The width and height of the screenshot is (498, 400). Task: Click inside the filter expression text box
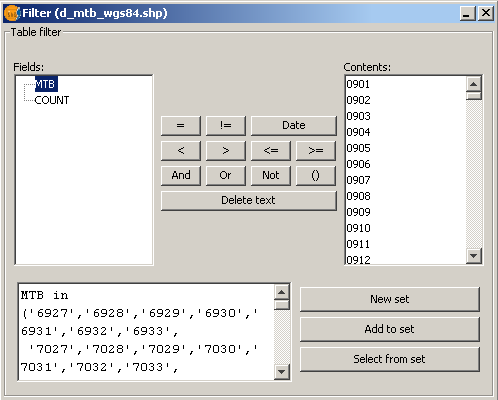[147, 332]
